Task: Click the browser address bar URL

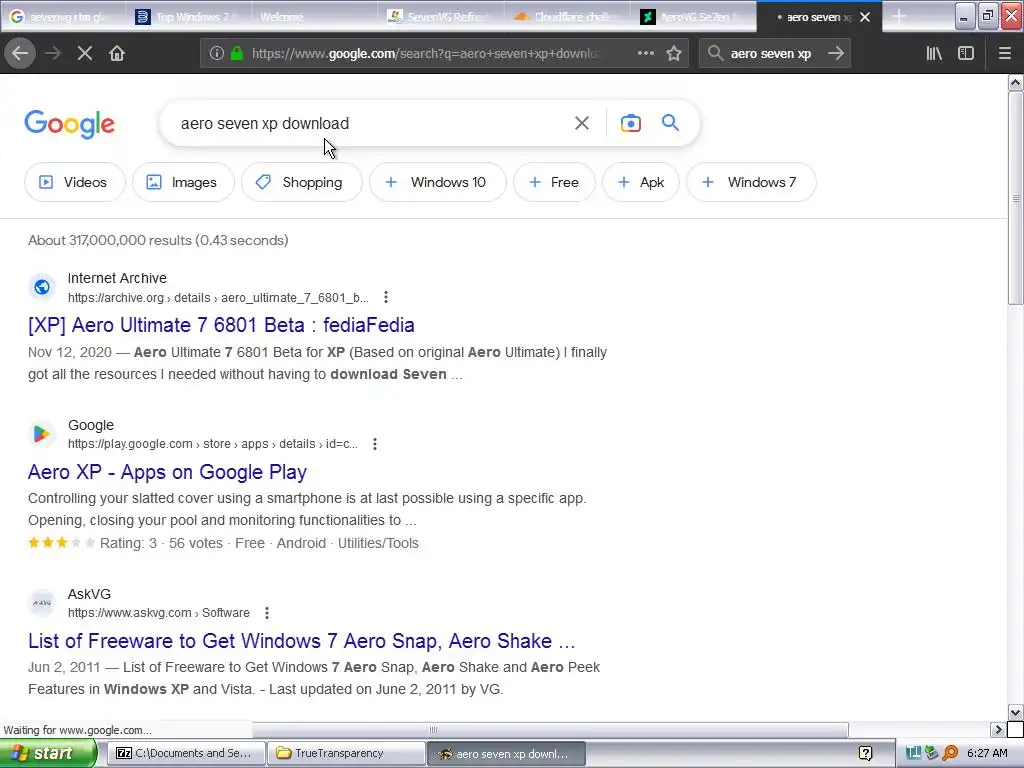Action: (424, 54)
